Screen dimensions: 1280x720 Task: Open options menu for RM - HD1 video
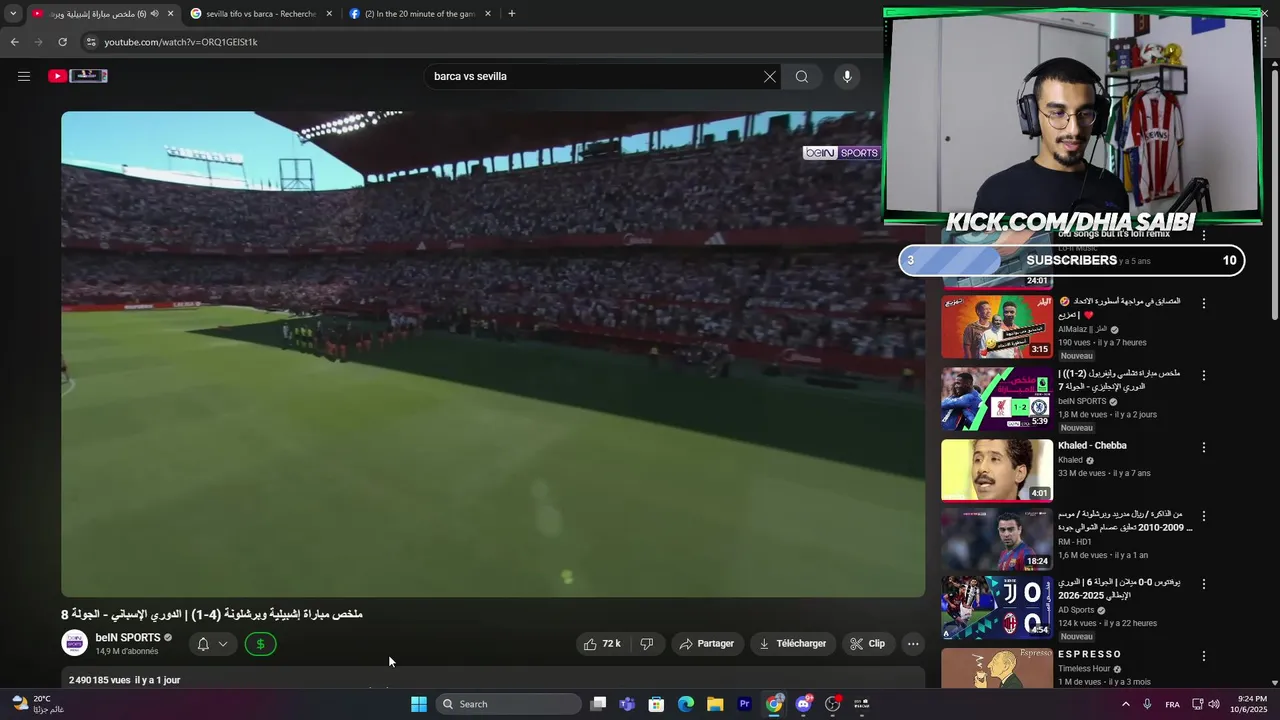(1204, 516)
